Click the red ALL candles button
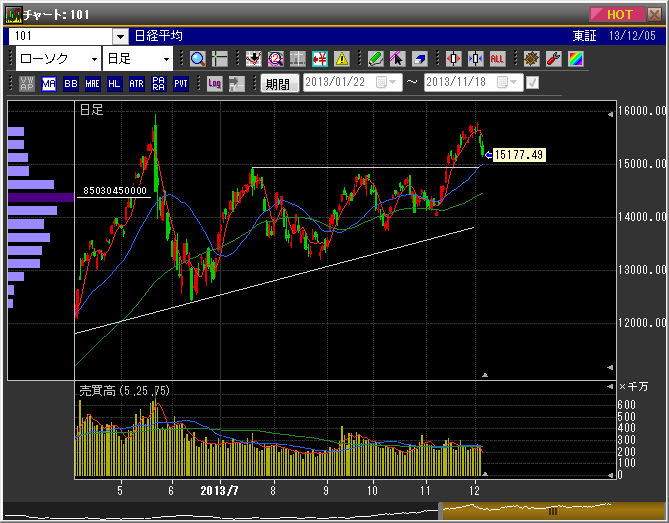669x523 pixels. pos(497,58)
